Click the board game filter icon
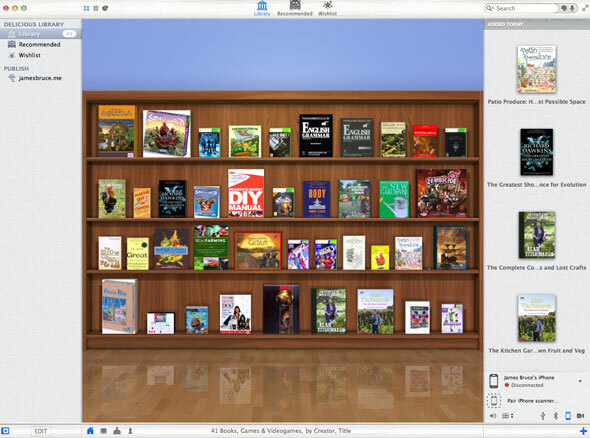Viewport: 590px width, 438px height. coord(117,430)
